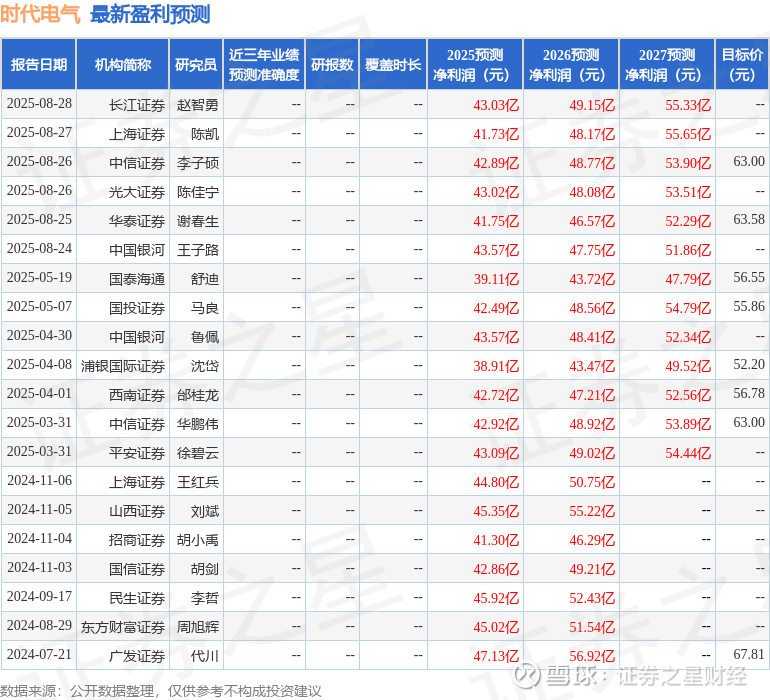Viewport: 770px width, 700px height.
Task: Click the 时代电气 title text
Action: pyautogui.click(x=40, y=14)
